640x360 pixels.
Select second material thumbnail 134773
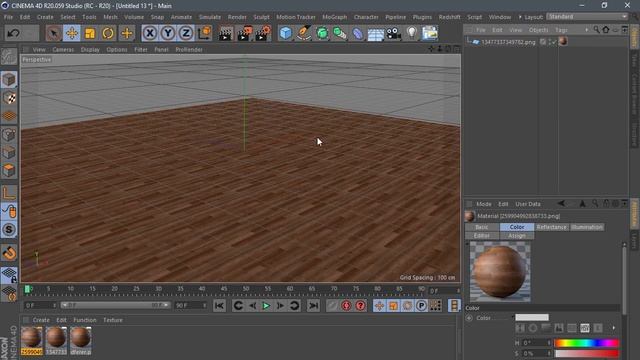tap(56, 340)
